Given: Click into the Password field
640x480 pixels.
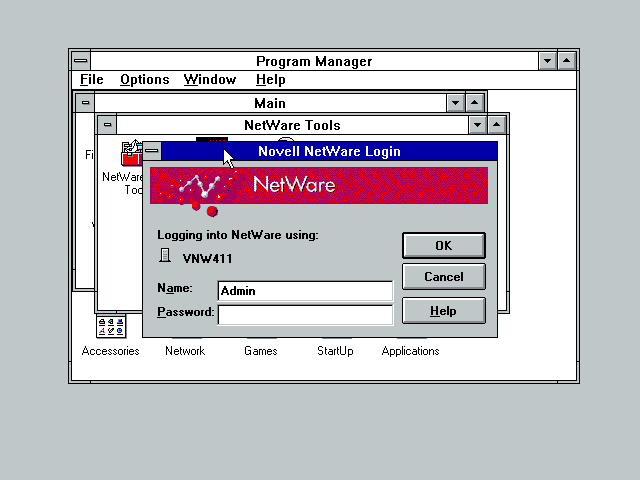Looking at the screenshot, I should pos(305,315).
